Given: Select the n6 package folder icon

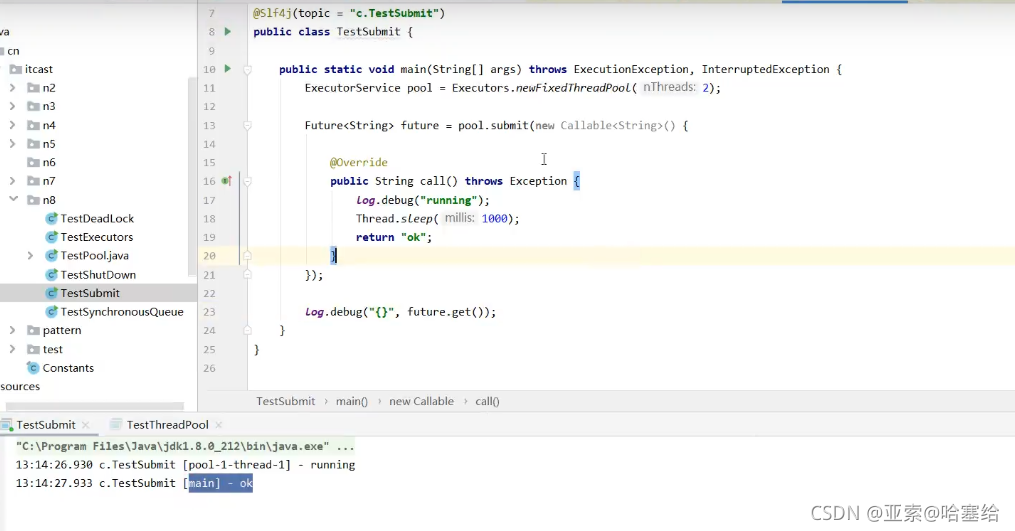Looking at the screenshot, I should (33, 163).
